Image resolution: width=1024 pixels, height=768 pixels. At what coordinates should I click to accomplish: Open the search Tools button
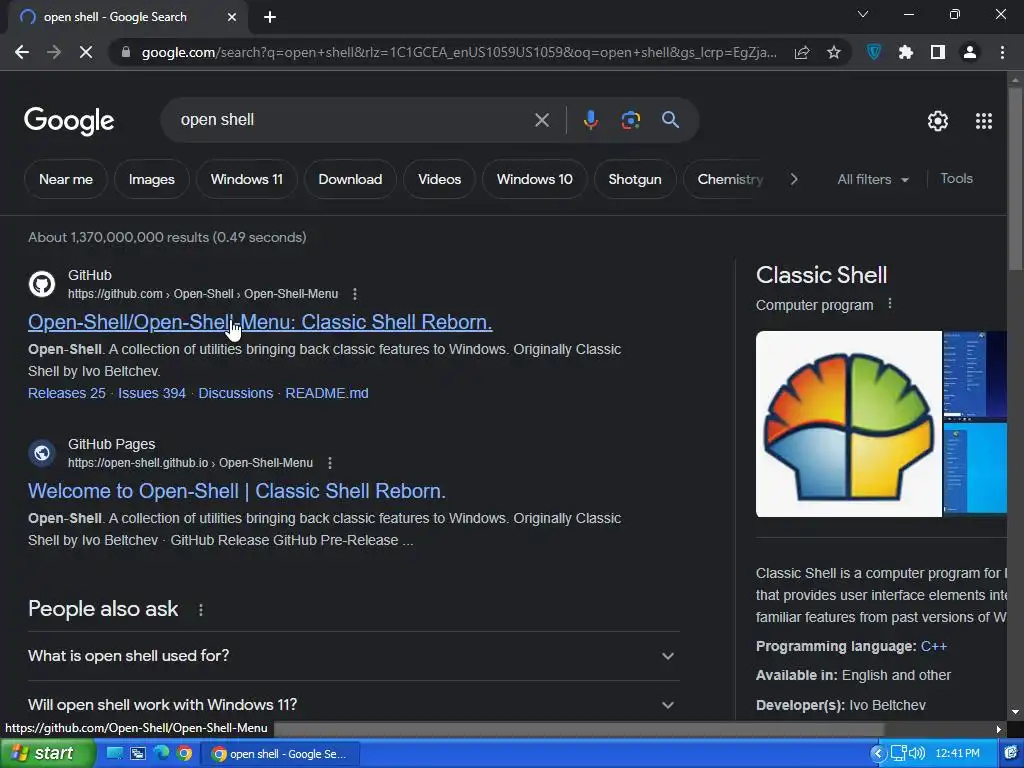pyautogui.click(x=956, y=178)
